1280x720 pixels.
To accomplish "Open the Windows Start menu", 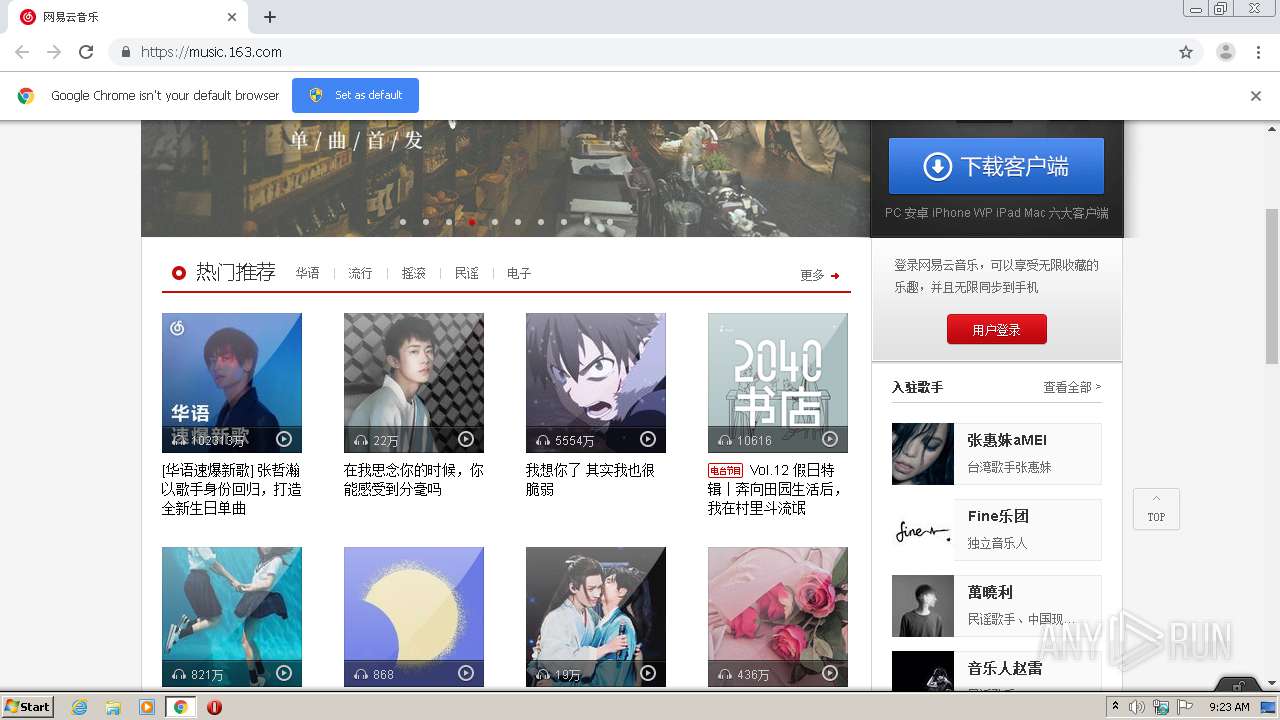I will click(x=28, y=707).
